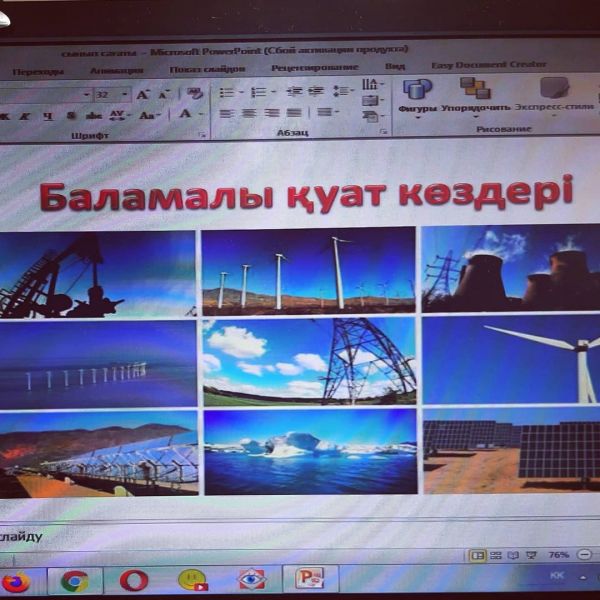Viewport: 600px width, 600px height.
Task: Open the font size dropdown
Action: pyautogui.click(x=122, y=94)
